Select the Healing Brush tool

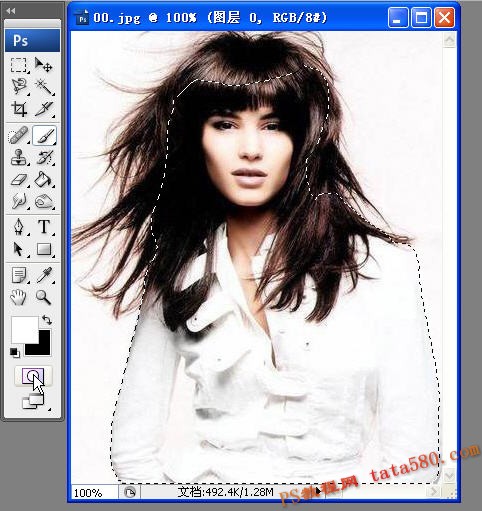point(19,135)
